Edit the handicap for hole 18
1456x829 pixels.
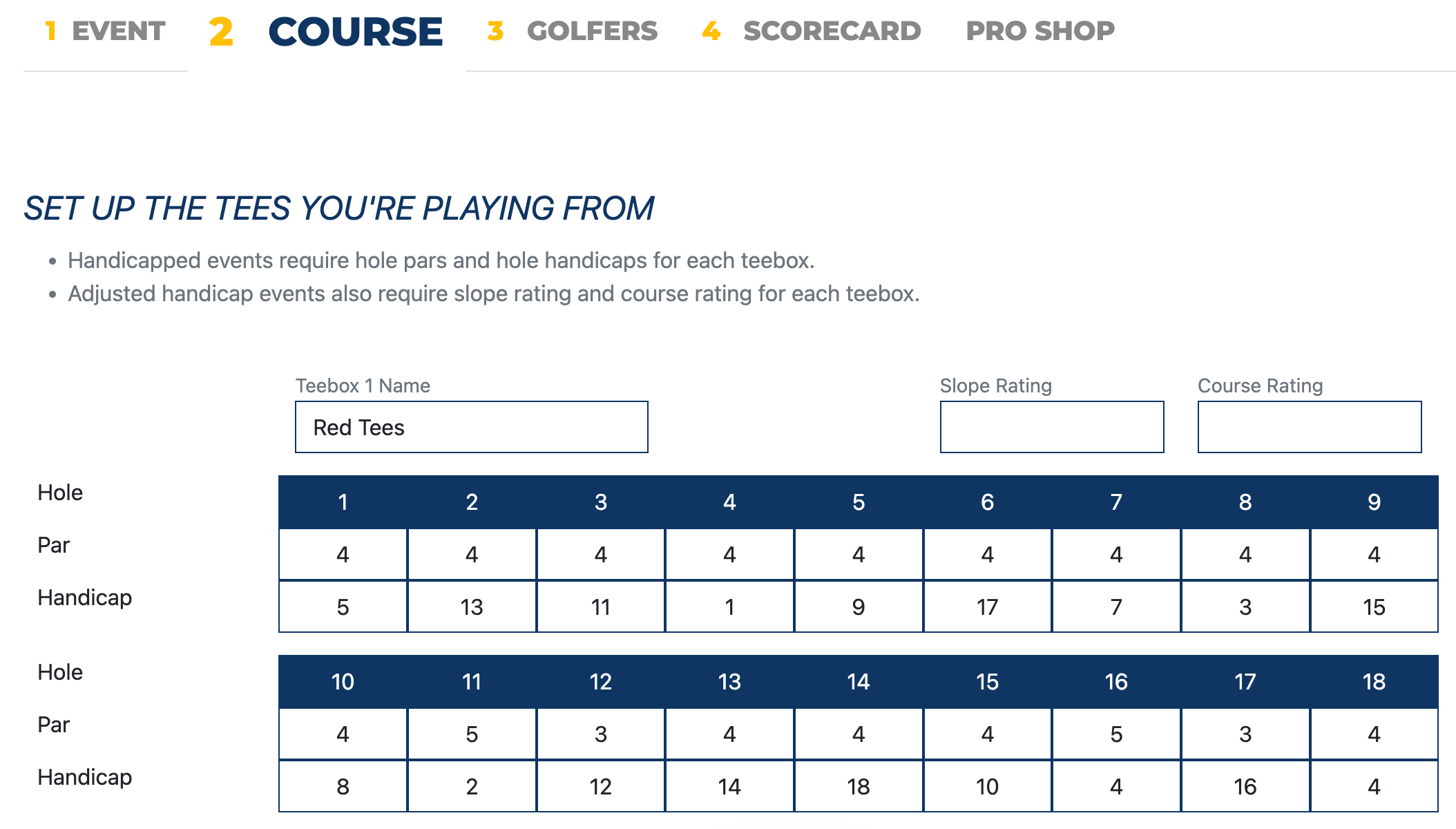1374,785
